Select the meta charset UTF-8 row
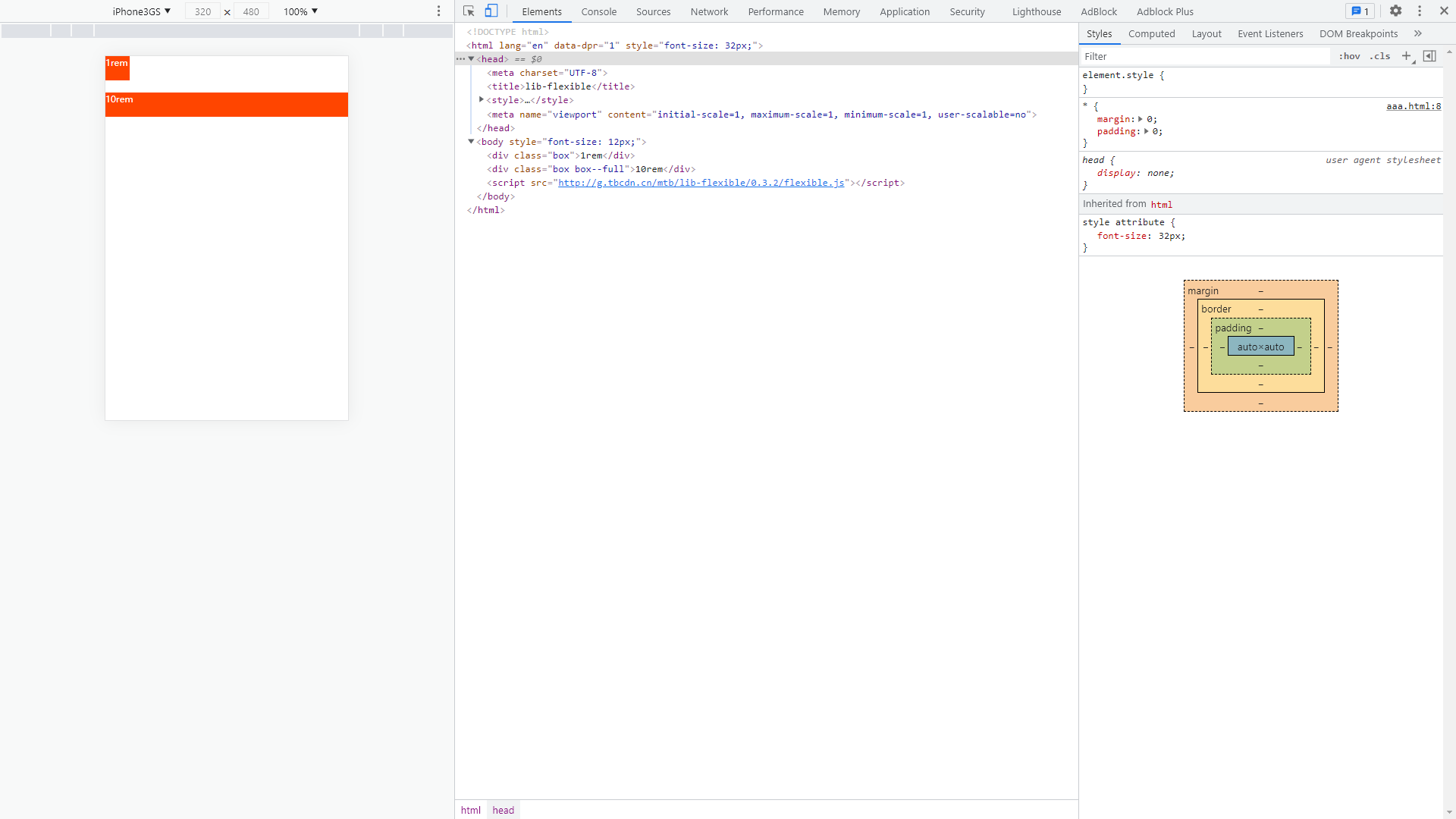 (x=766, y=73)
